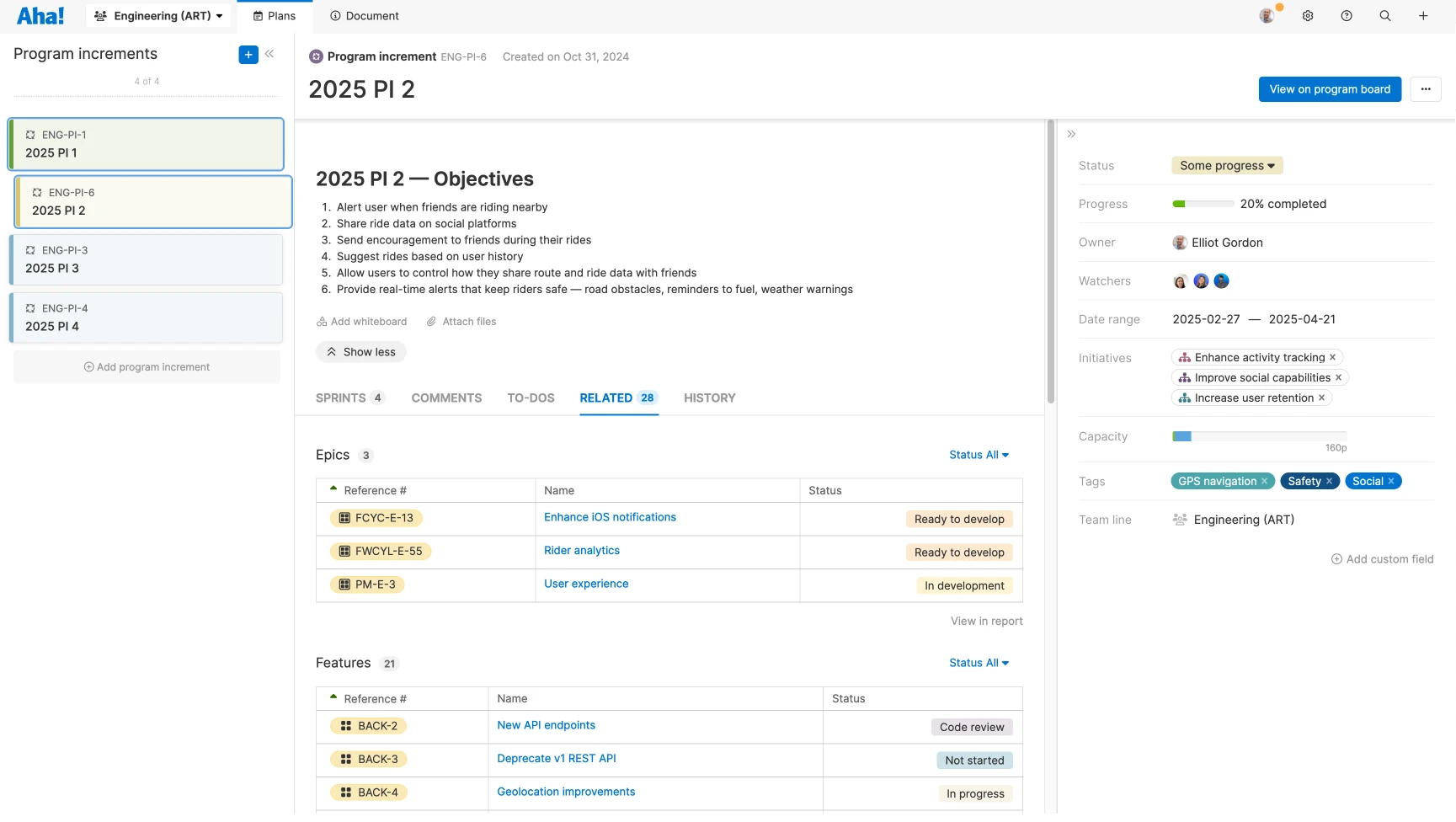Click the Attach files paperclip icon
Viewport: 1456px width, 822px height.
click(x=430, y=321)
